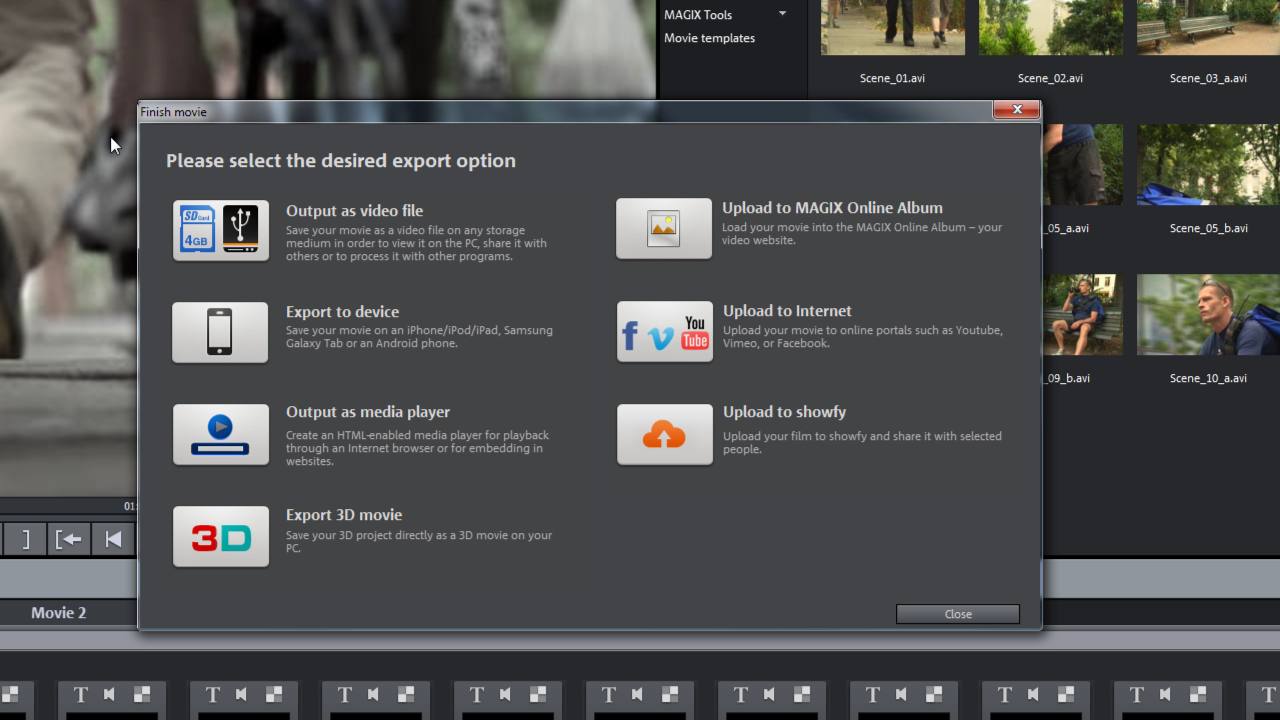1280x720 pixels.
Task: Click the Scene_03_a.avi file name
Action: coord(1208,78)
